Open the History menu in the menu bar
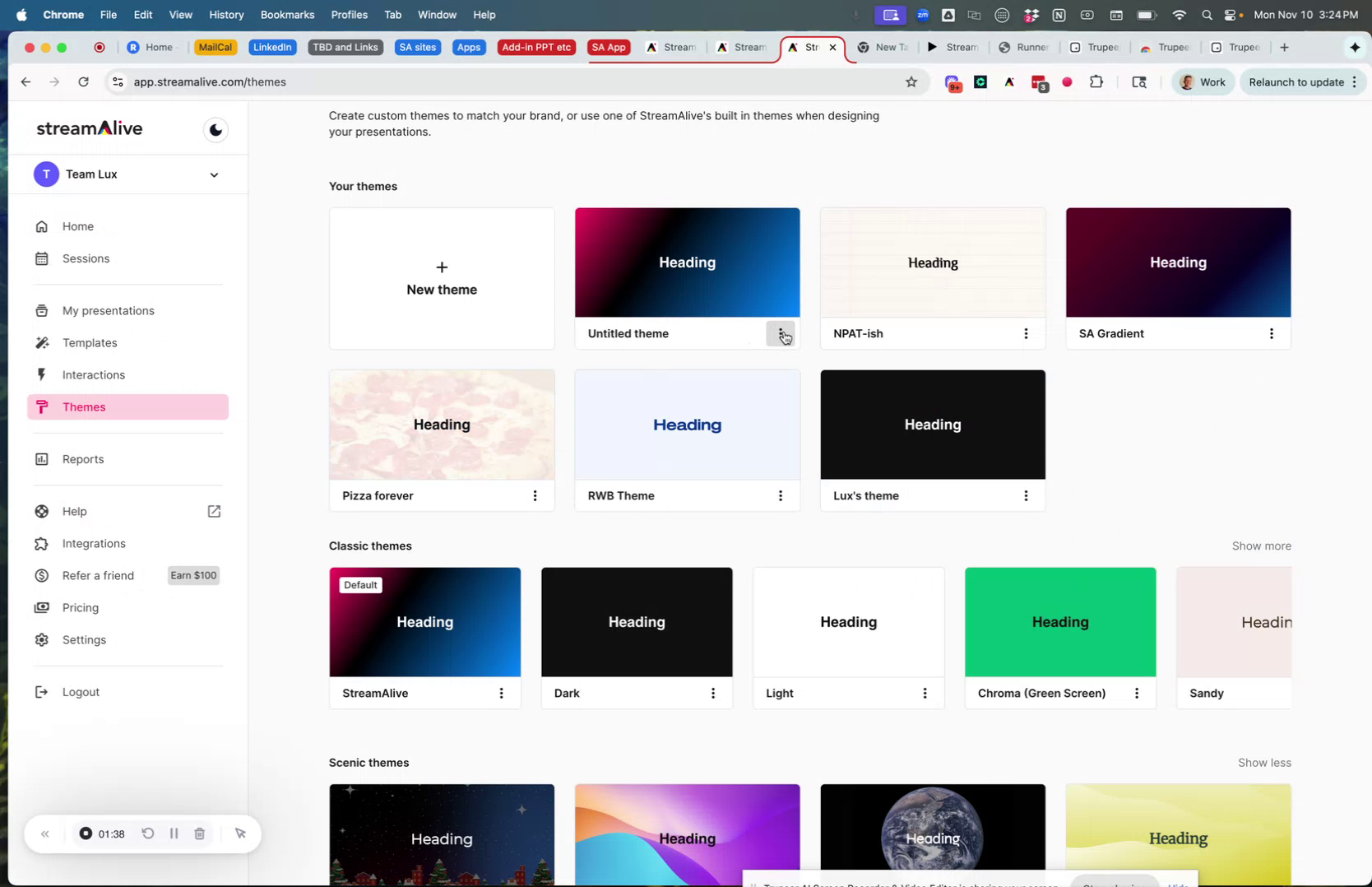The width and height of the screenshot is (1372, 887). tap(225, 14)
